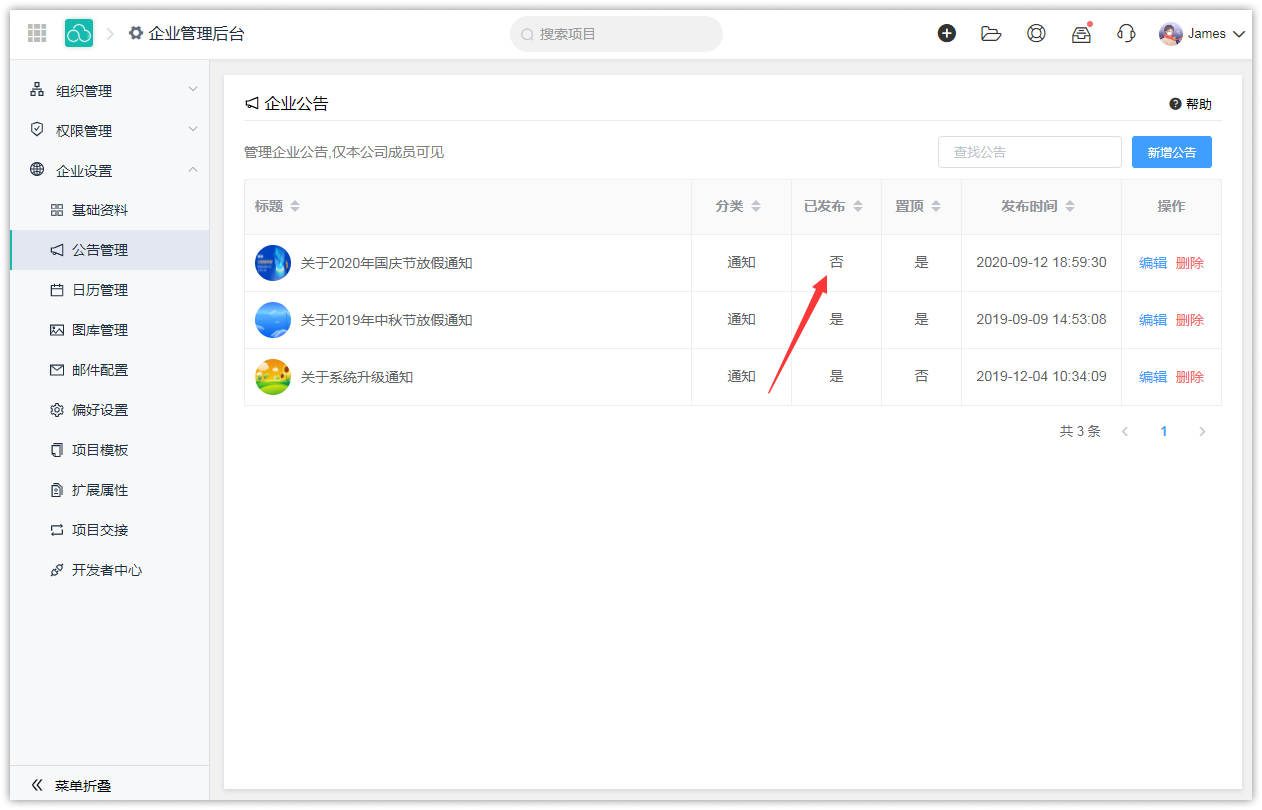The image size is (1262, 810).
Task: Delete the 2019年中秋节放假通知 announcement
Action: coord(1190,320)
